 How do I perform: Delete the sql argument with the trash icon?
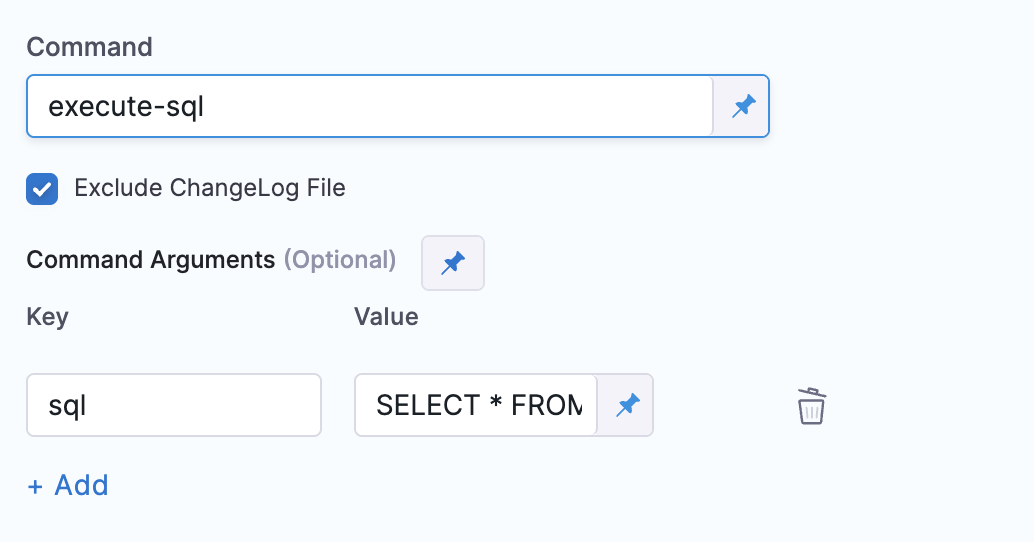coord(811,406)
